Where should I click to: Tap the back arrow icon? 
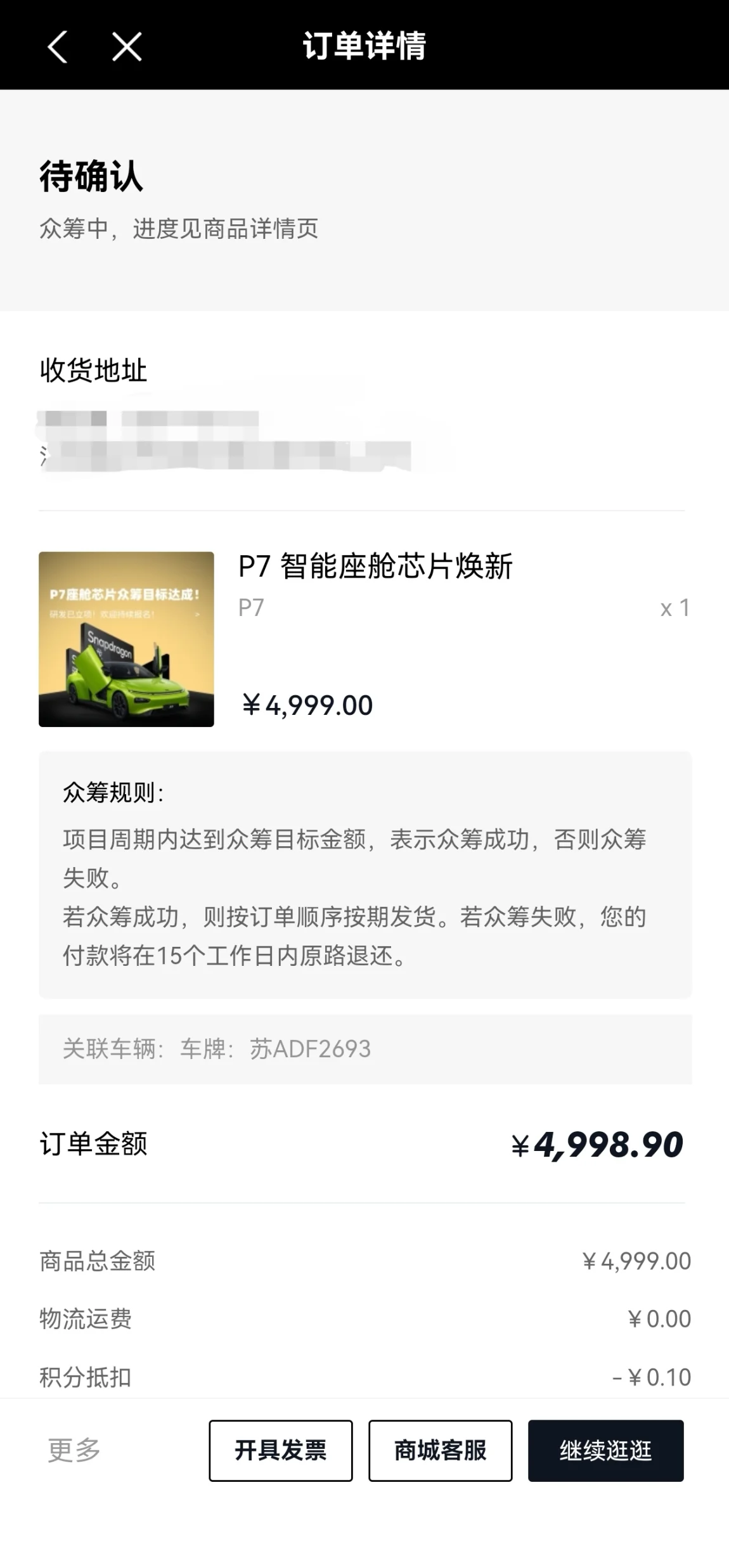point(57,47)
